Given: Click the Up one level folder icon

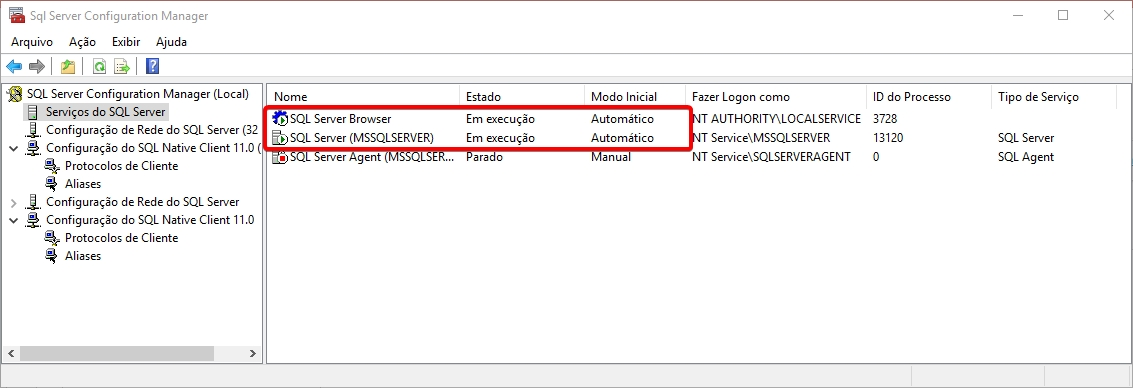Looking at the screenshot, I should tap(68, 66).
